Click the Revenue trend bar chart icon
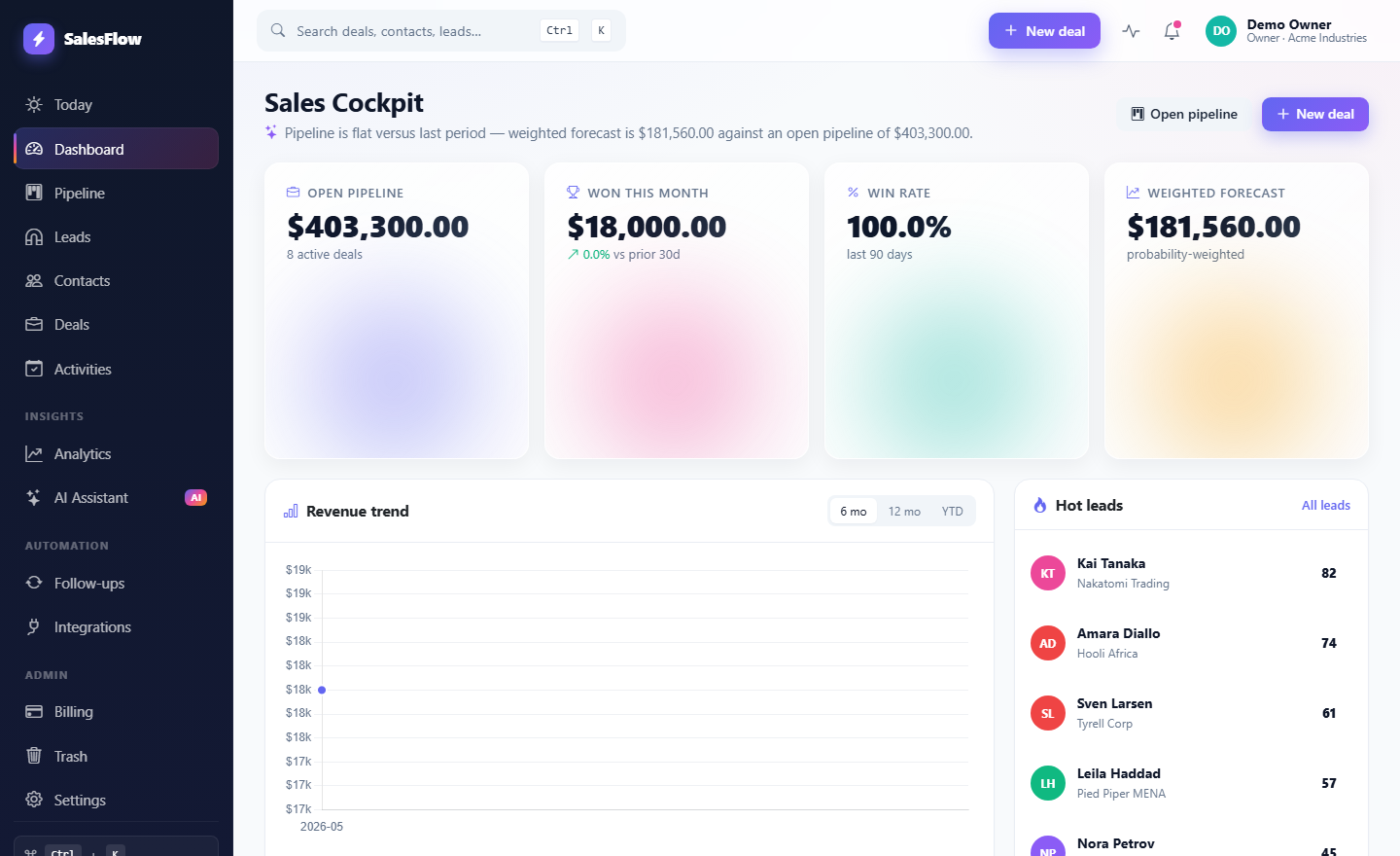Screen dimensions: 1400x856 [291, 511]
